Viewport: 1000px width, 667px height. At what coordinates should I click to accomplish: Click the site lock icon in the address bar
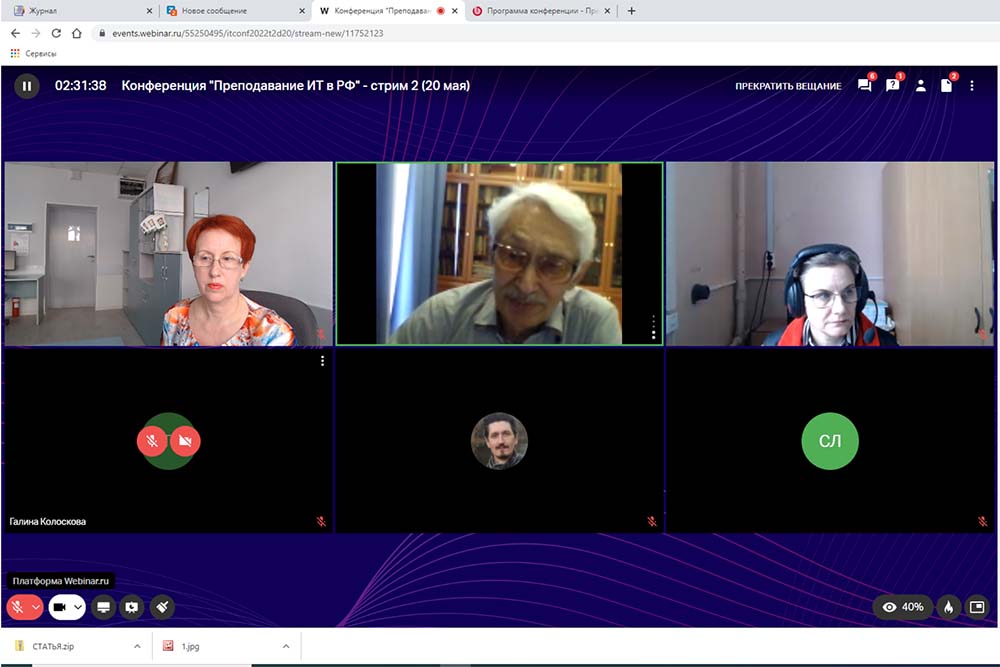(x=101, y=33)
